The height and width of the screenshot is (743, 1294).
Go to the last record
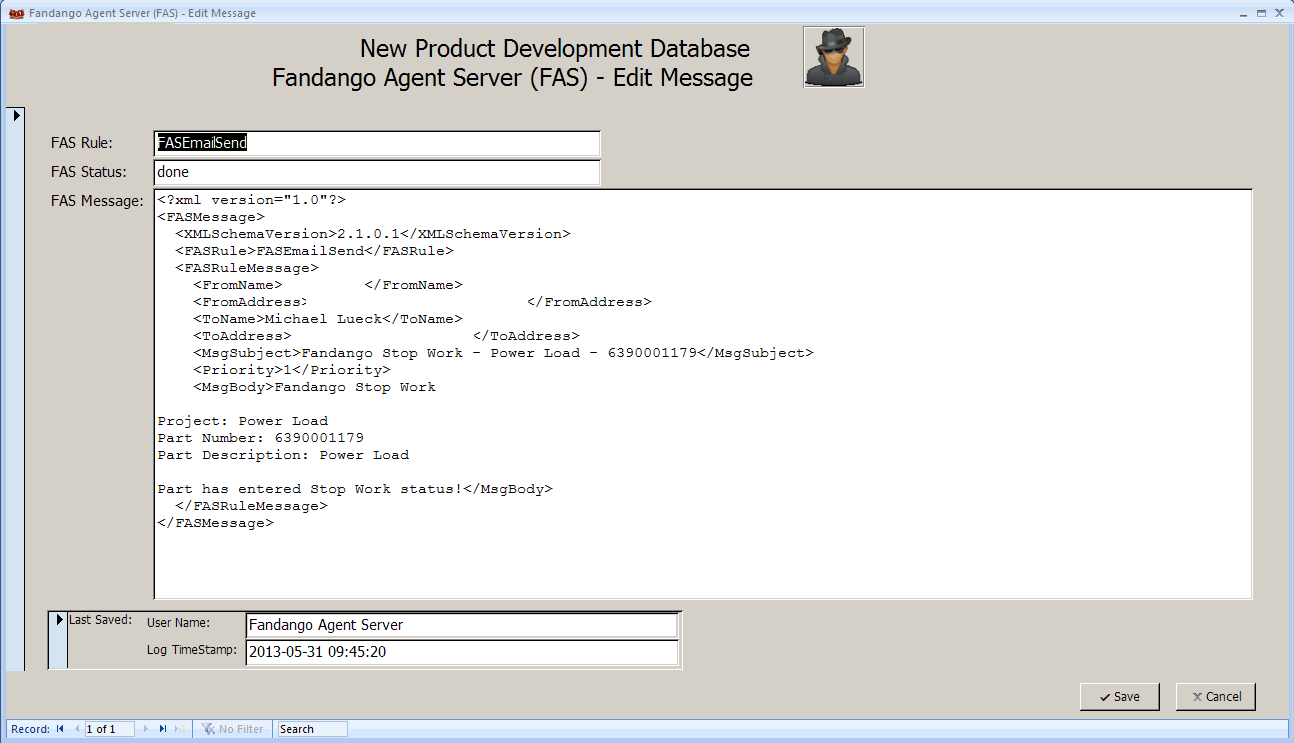coord(163,729)
